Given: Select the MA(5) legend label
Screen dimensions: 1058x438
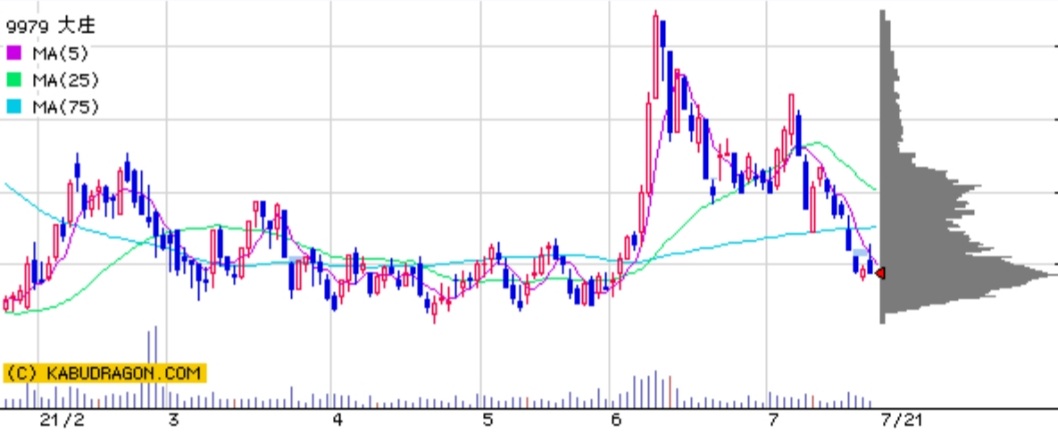Looking at the screenshot, I should [x=60, y=53].
